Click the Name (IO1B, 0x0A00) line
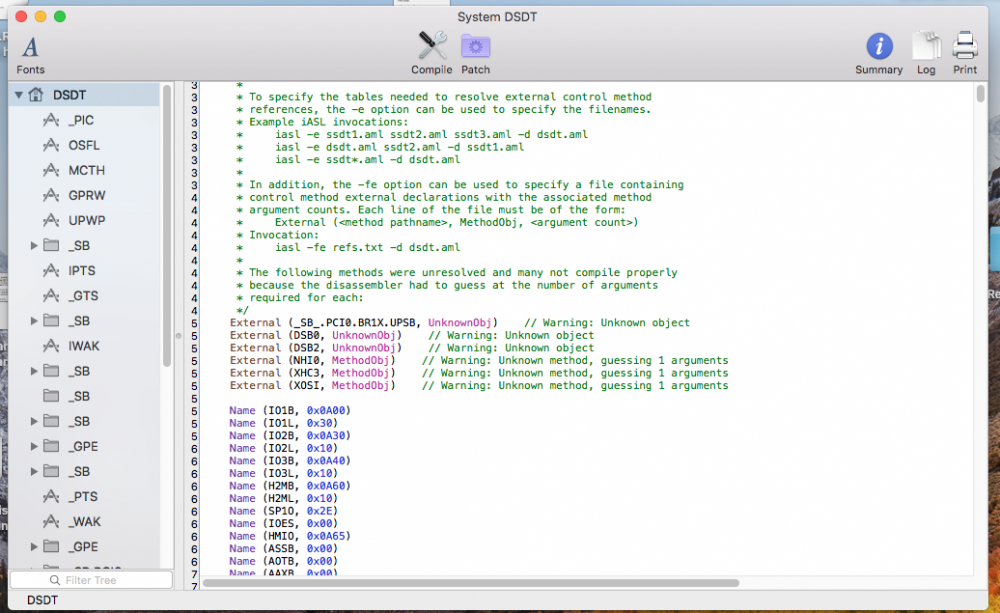This screenshot has width=1000, height=613. pos(290,410)
